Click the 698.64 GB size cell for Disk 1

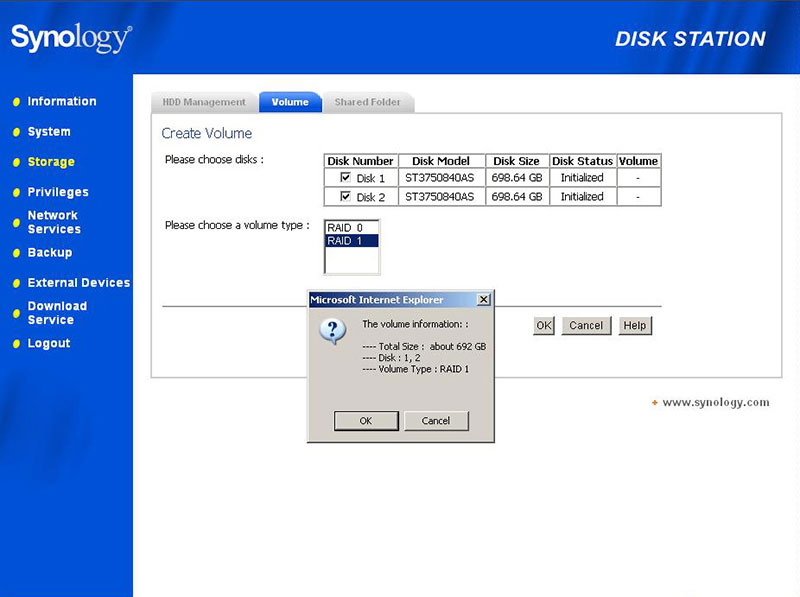point(517,178)
